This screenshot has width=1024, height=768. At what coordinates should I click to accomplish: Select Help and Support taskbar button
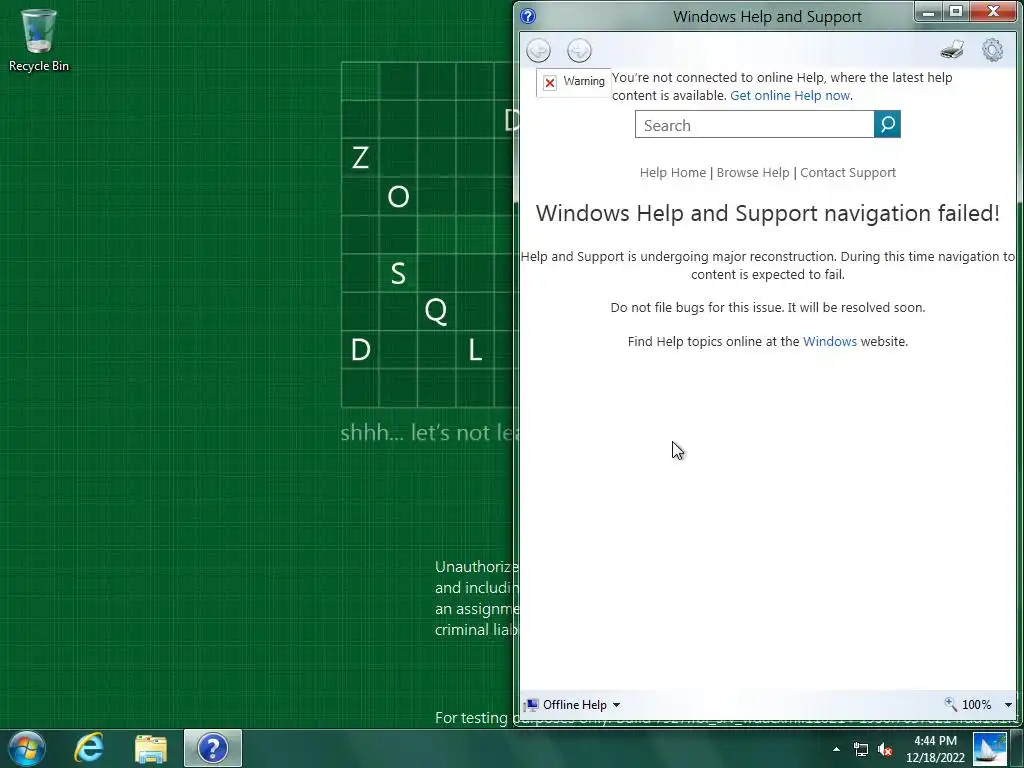[213, 748]
